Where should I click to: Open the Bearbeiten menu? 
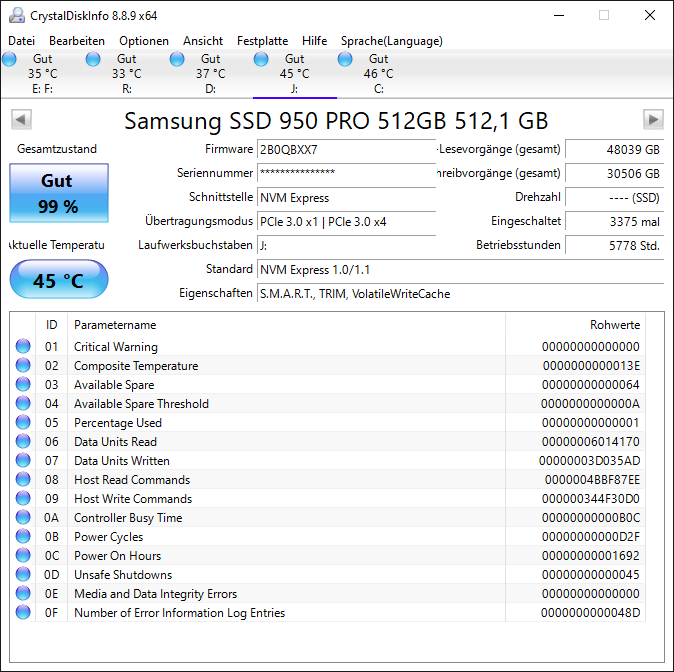click(x=77, y=41)
